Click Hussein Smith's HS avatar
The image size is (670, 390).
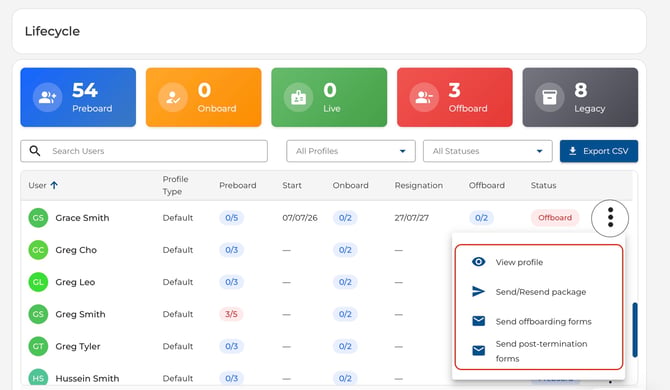click(x=38, y=378)
